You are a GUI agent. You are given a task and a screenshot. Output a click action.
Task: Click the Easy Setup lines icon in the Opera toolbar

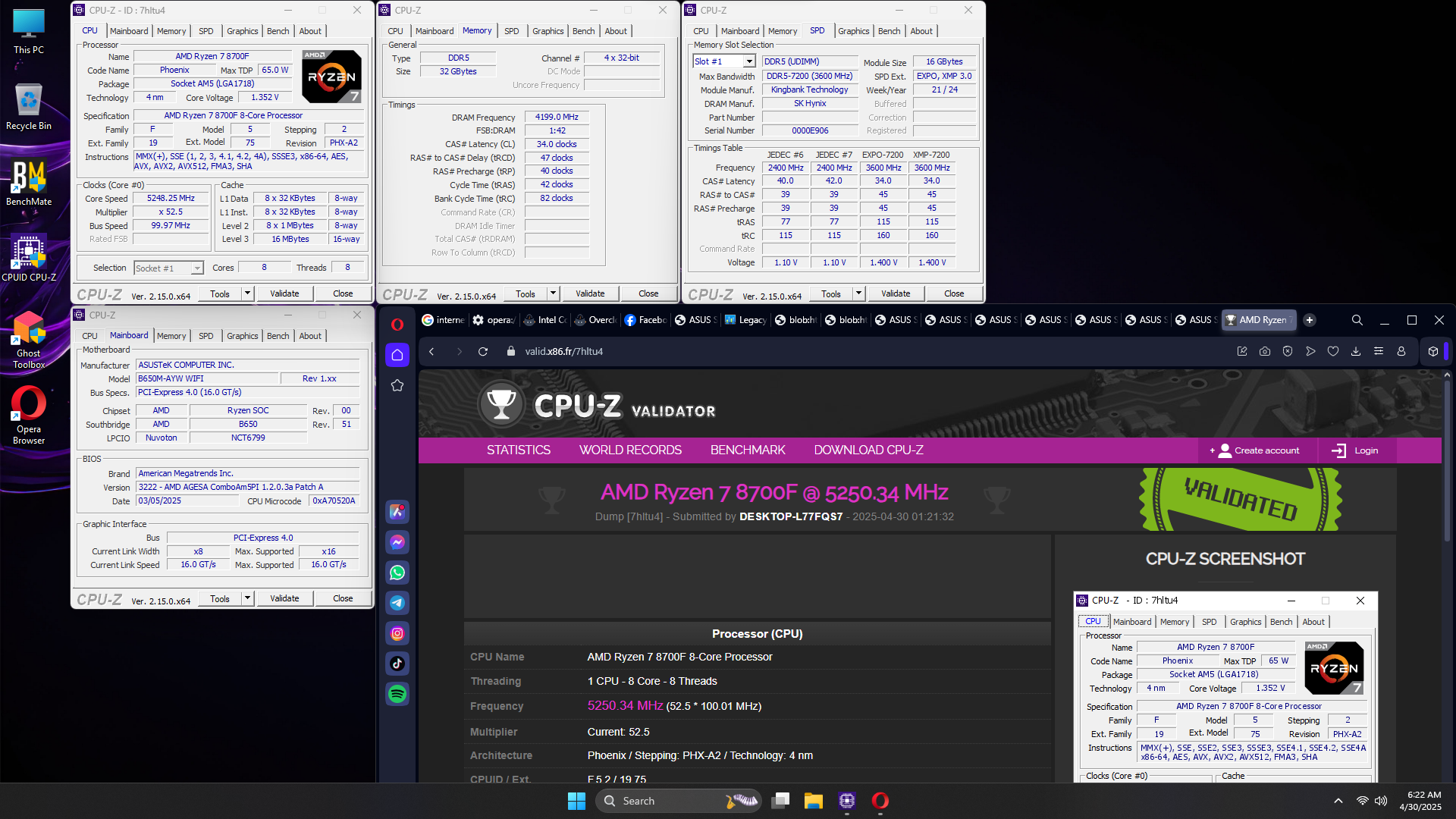point(1379,351)
